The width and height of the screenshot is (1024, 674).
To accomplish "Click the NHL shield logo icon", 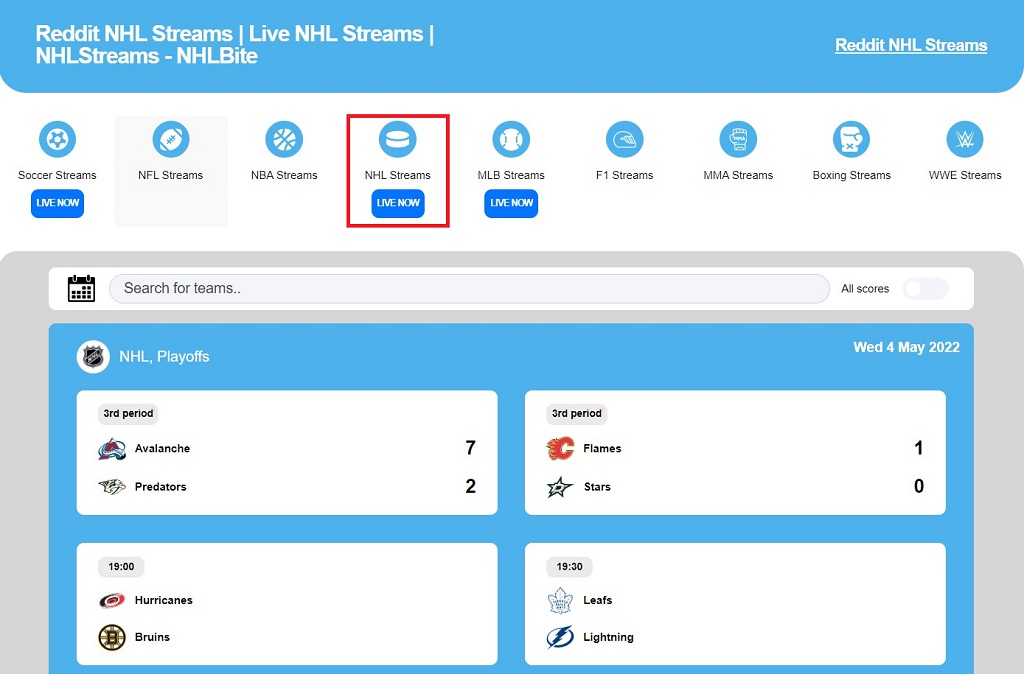I will point(93,357).
